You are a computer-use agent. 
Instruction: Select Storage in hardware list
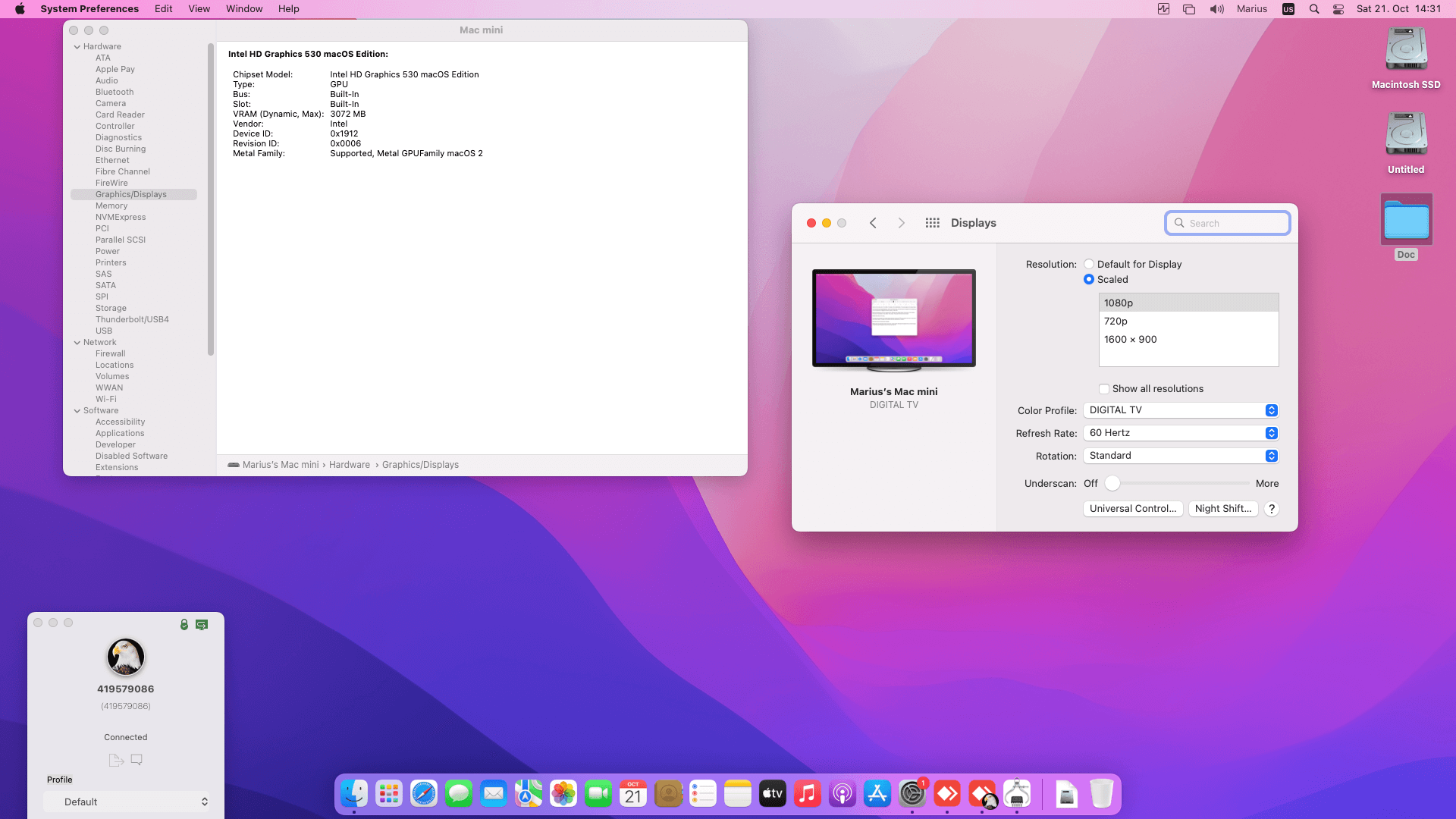[111, 308]
